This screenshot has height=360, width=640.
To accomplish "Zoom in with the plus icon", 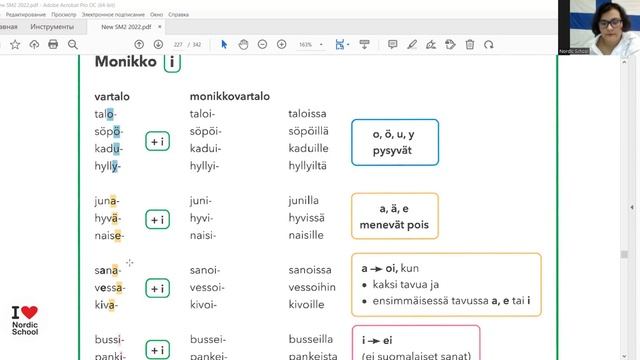I will pyautogui.click(x=282, y=44).
